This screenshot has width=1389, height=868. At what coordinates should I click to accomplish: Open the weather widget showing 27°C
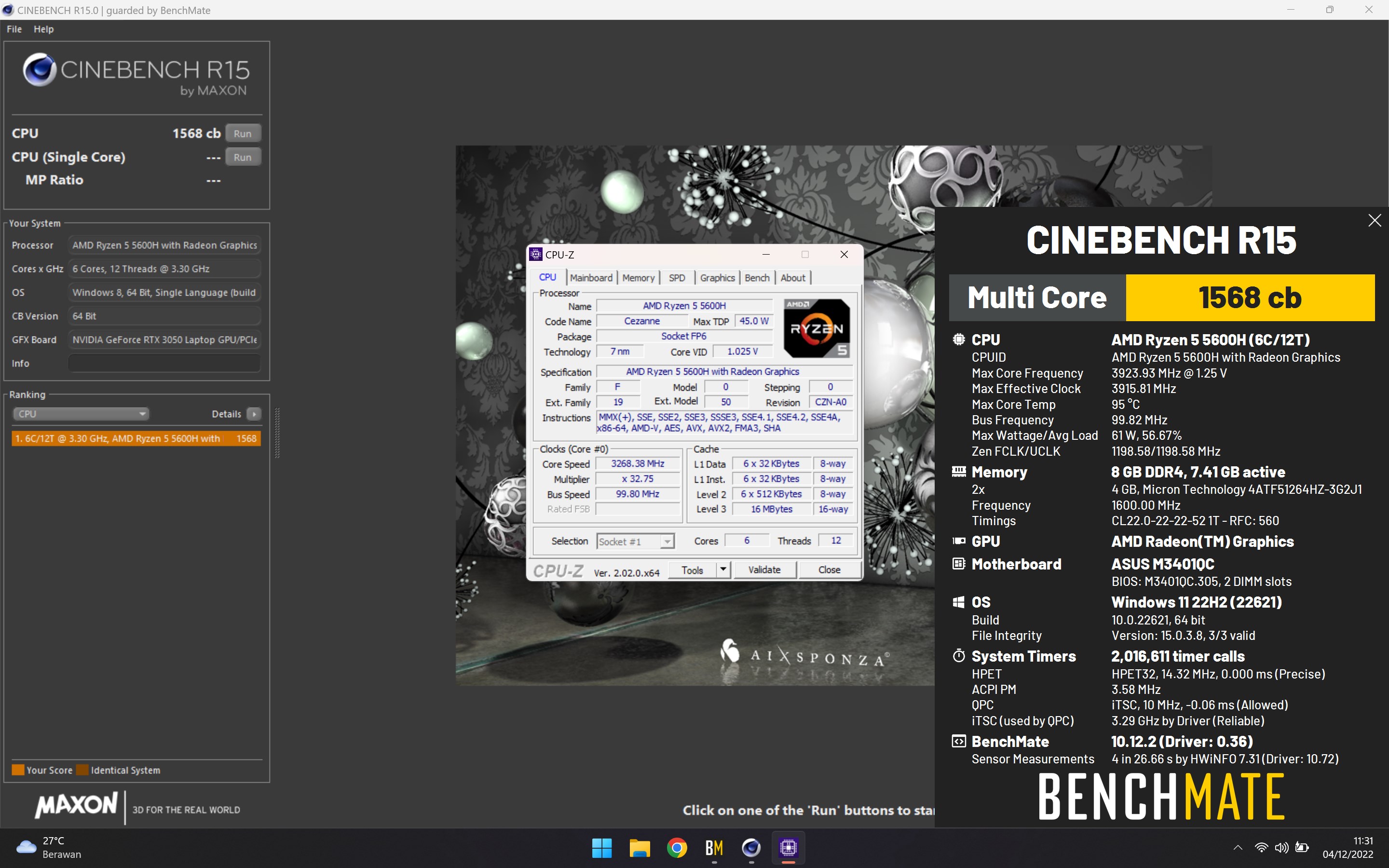(49, 847)
